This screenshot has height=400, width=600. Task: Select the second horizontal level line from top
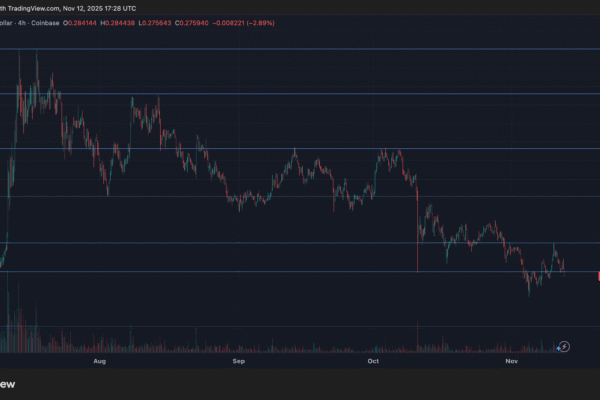coord(300,94)
